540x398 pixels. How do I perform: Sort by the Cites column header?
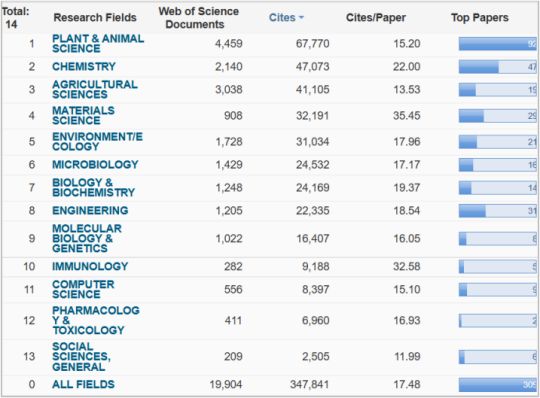click(x=286, y=18)
